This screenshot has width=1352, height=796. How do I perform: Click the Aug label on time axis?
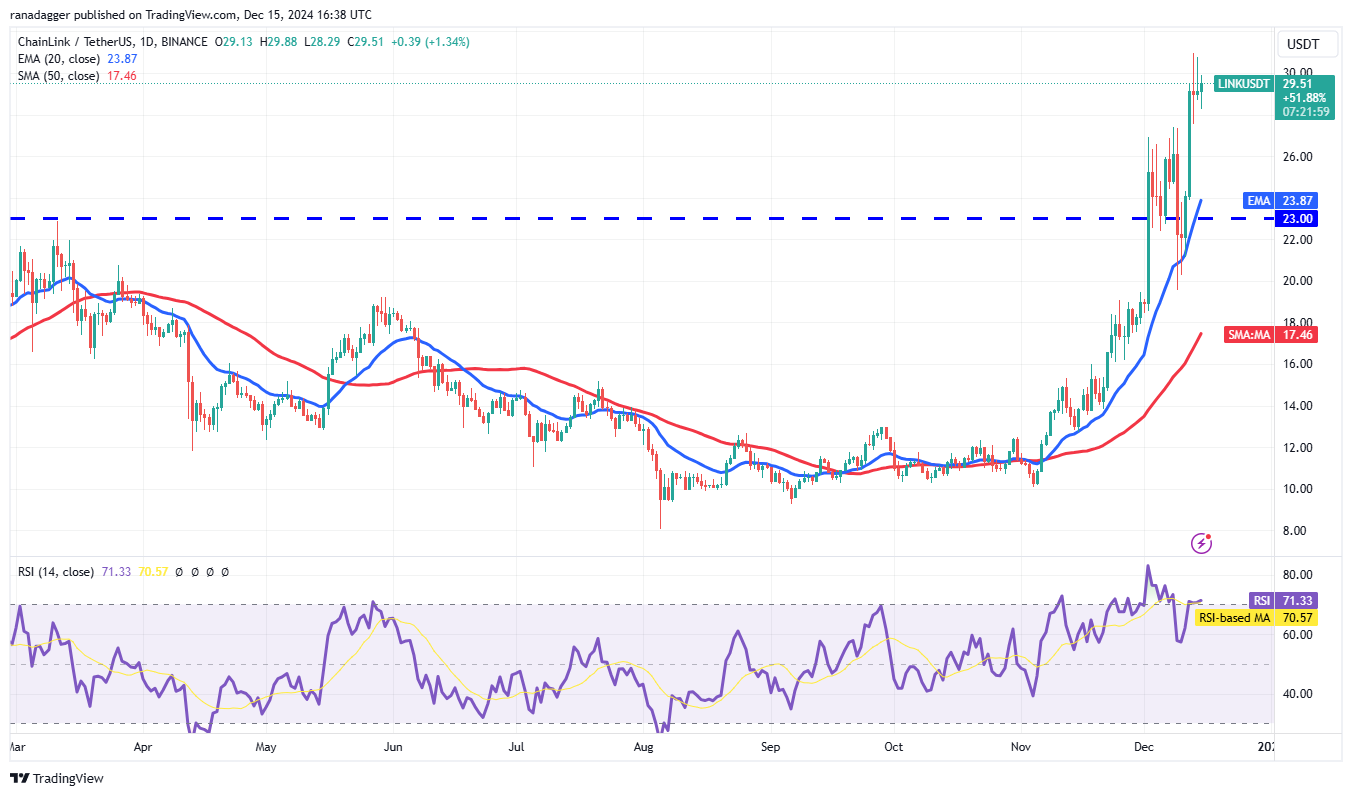pyautogui.click(x=644, y=746)
